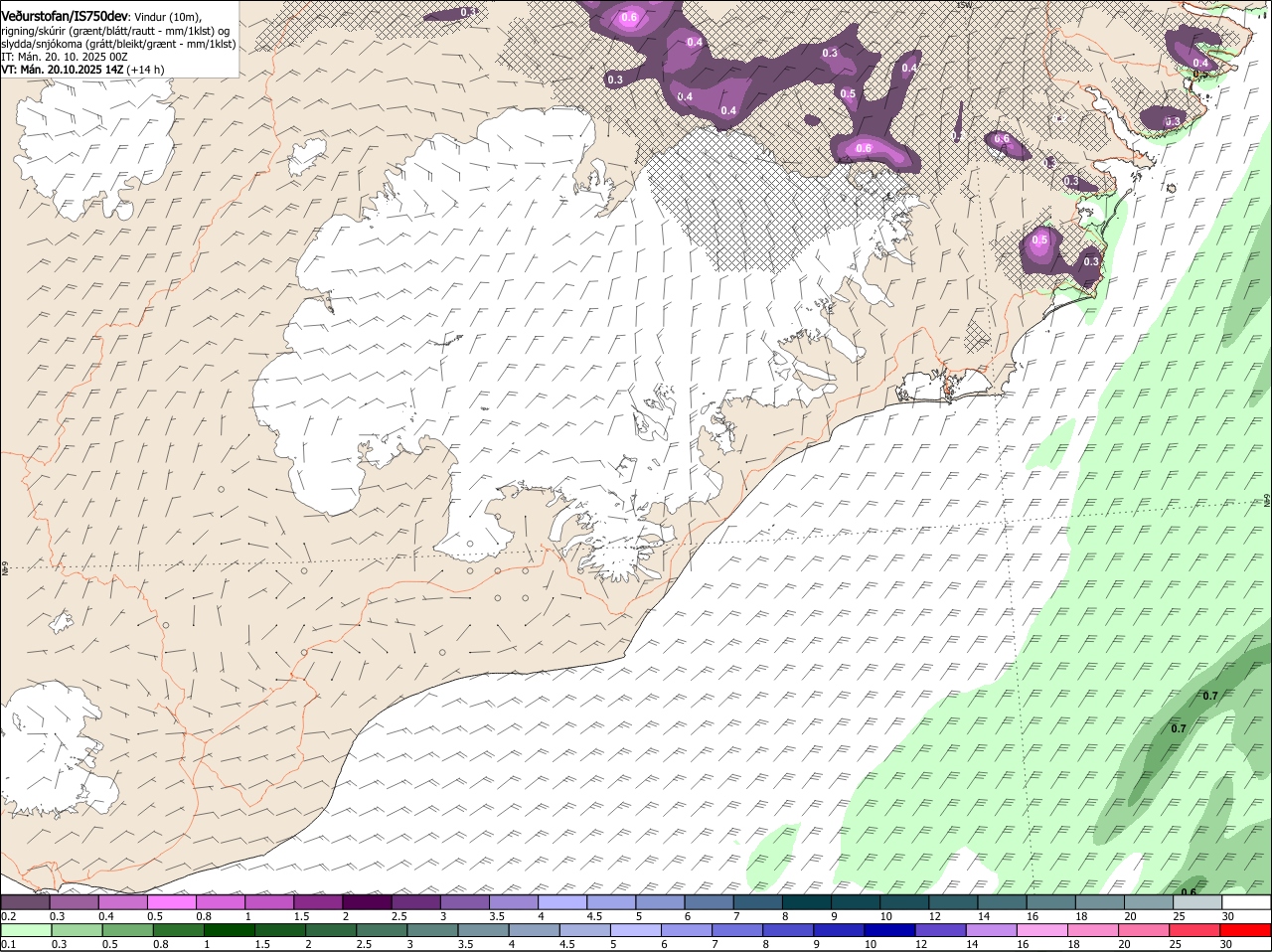
Task: Pick lower legend swatch labeled 8
Action: [x=789, y=930]
